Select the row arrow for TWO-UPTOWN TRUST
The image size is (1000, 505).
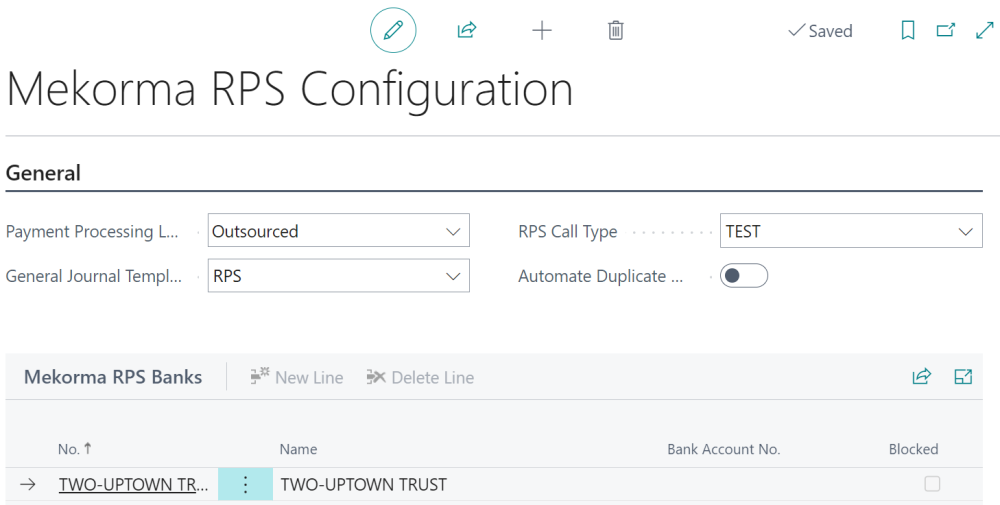(x=27, y=485)
